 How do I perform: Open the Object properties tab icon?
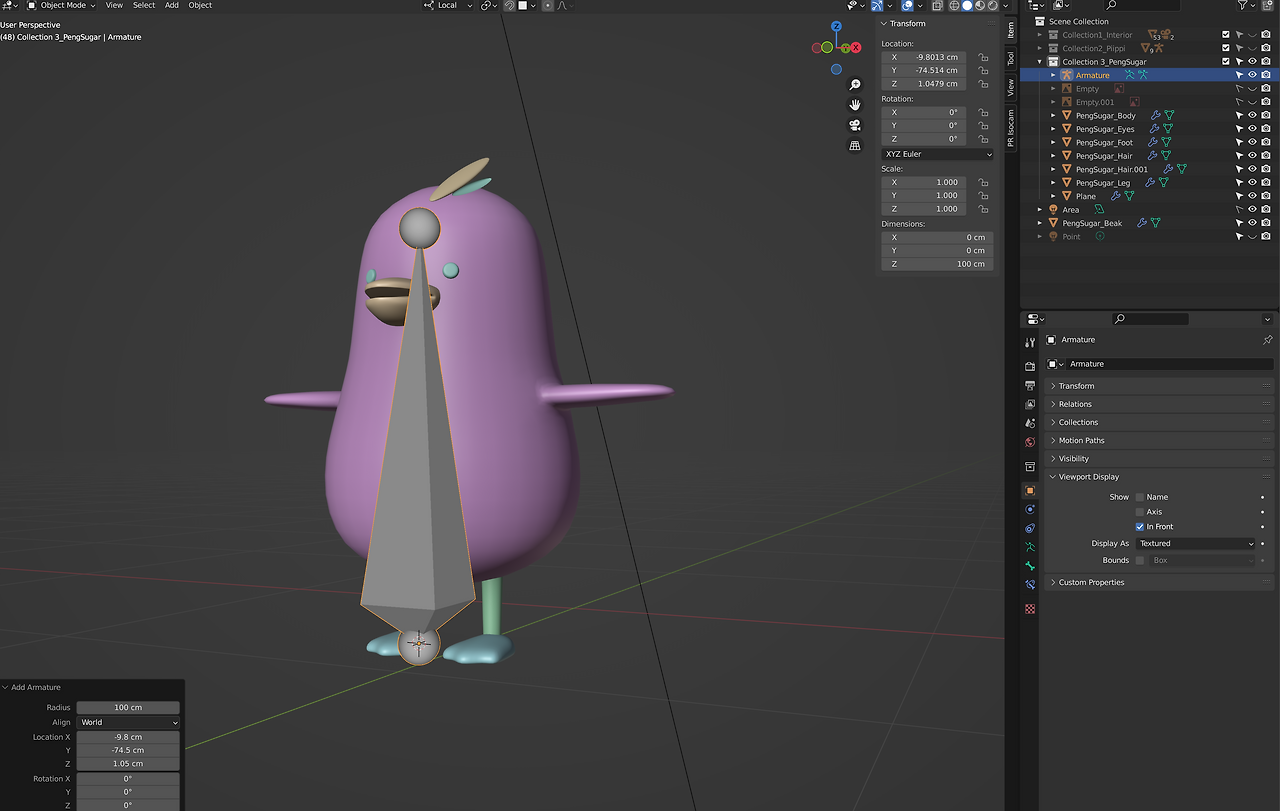[x=1030, y=490]
